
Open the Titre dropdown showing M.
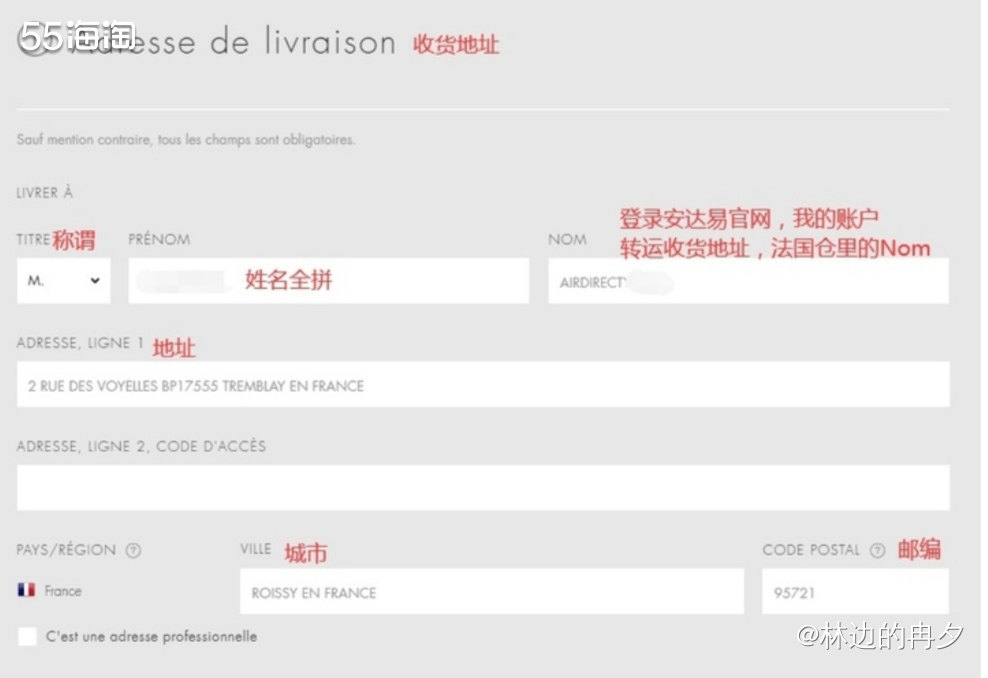point(63,280)
